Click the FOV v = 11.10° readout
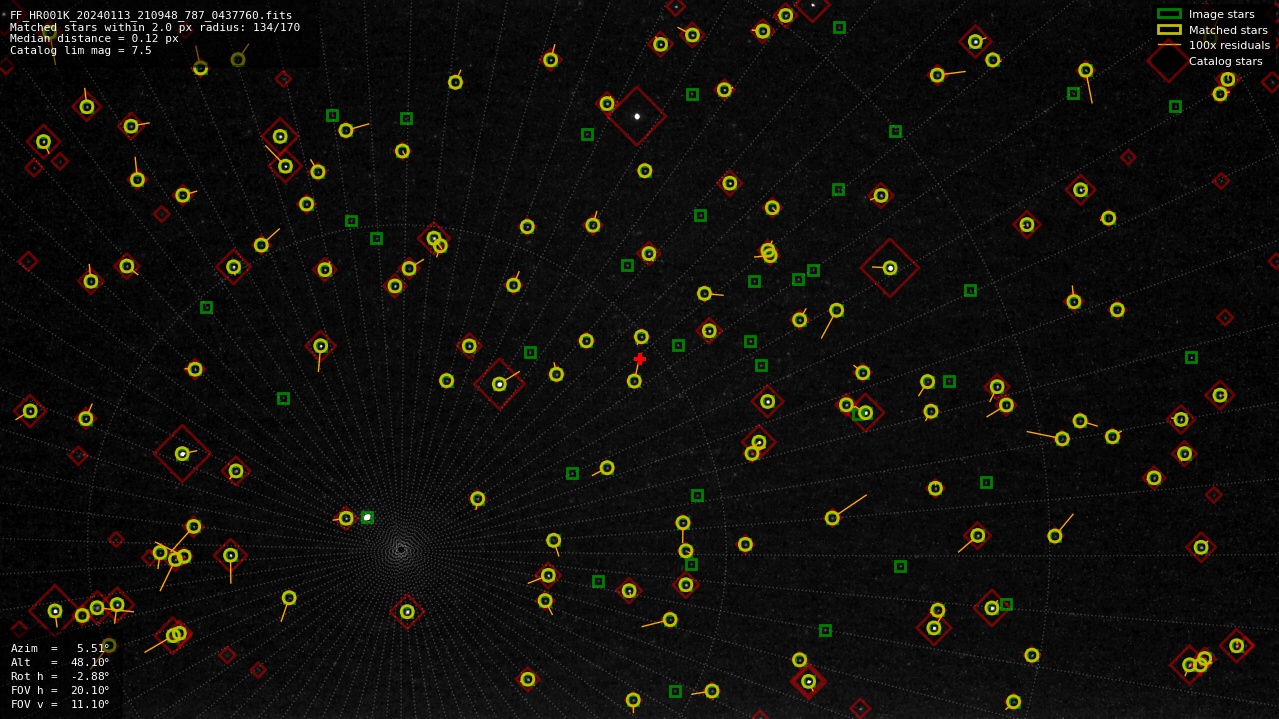 tap(60, 704)
